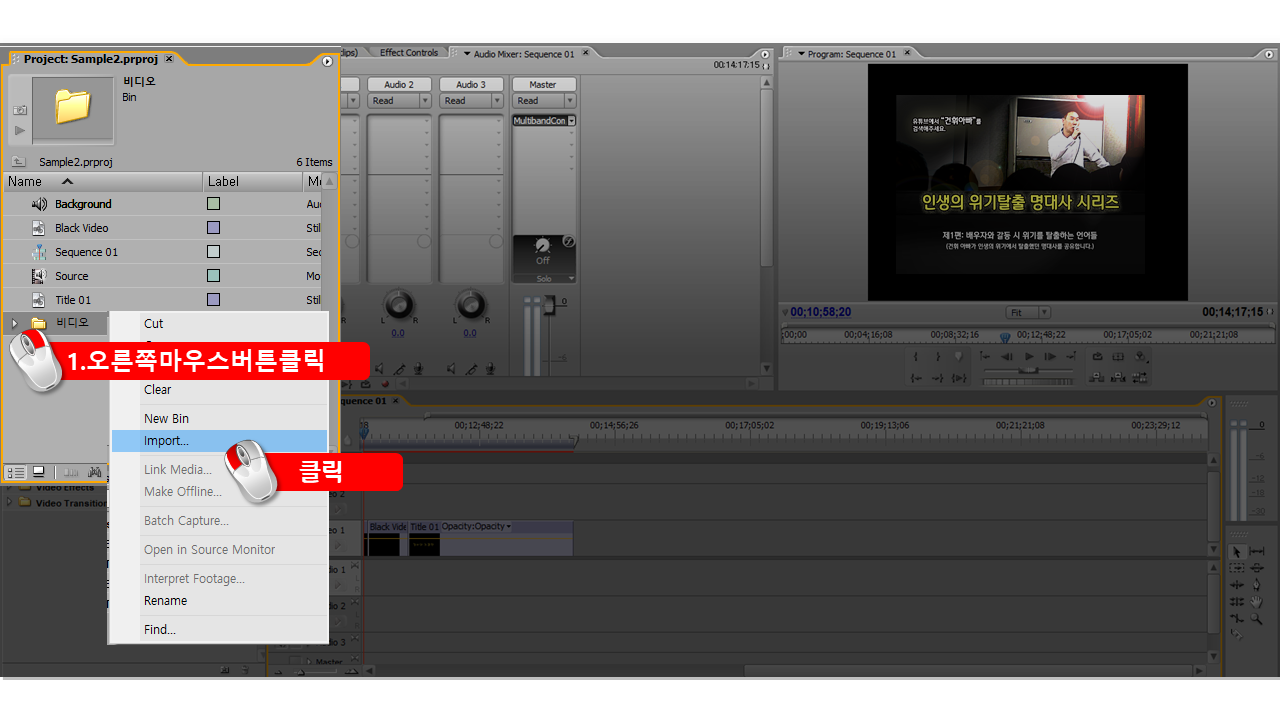Select the Zoom magnifier tool
Viewport: 1280px width, 720px height.
point(1256,618)
